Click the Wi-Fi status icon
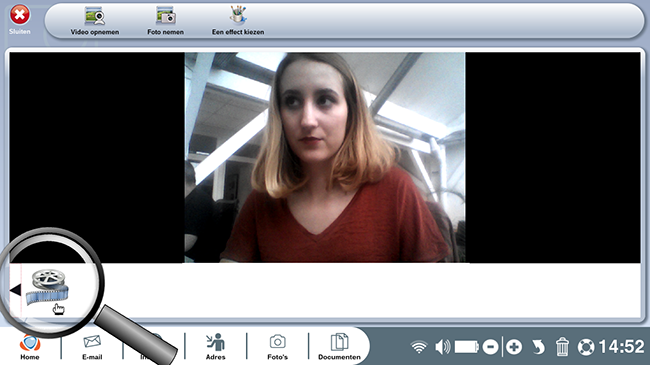The height and width of the screenshot is (365, 650). click(419, 347)
